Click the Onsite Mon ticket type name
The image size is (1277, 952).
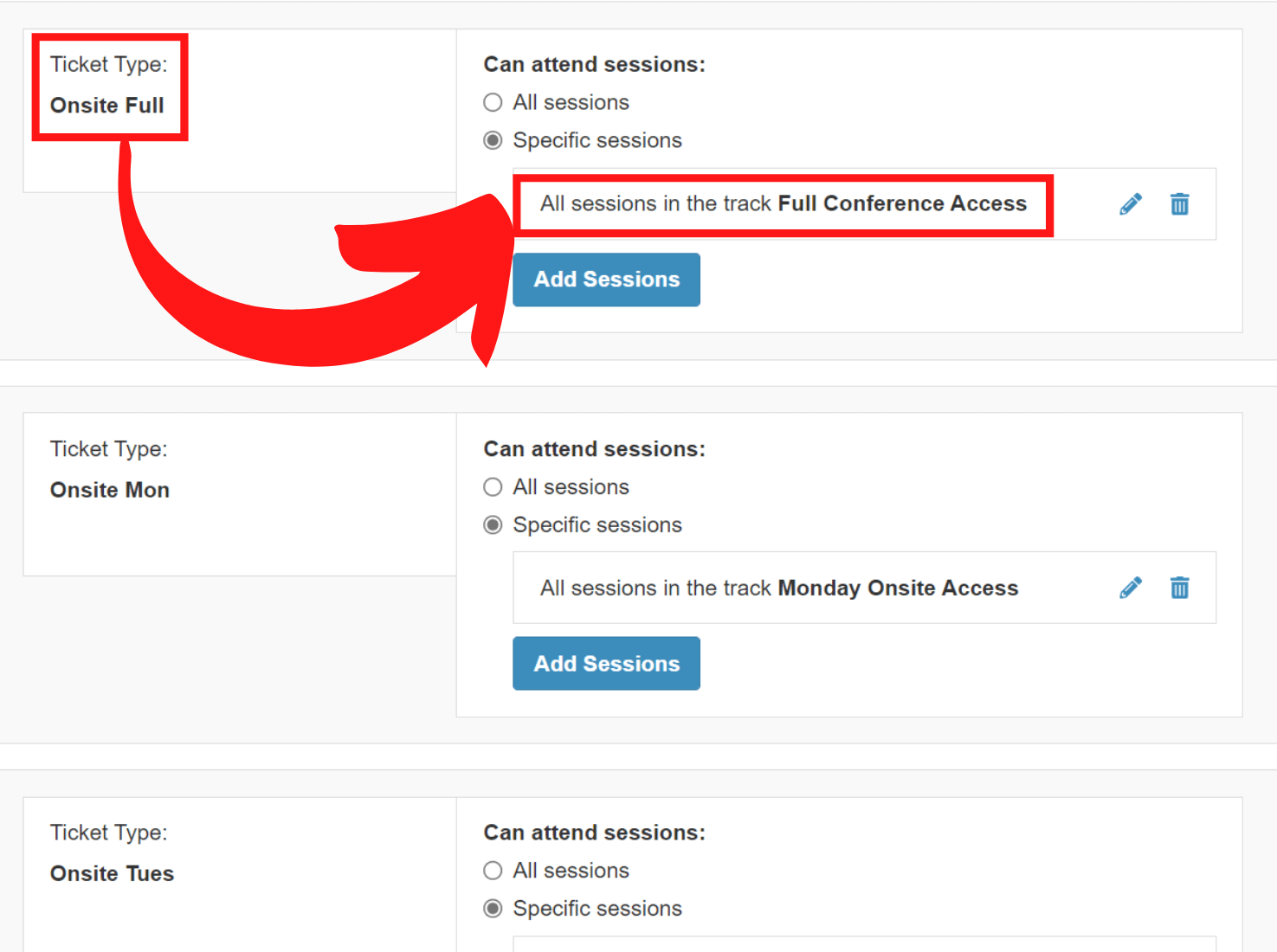[x=110, y=491]
